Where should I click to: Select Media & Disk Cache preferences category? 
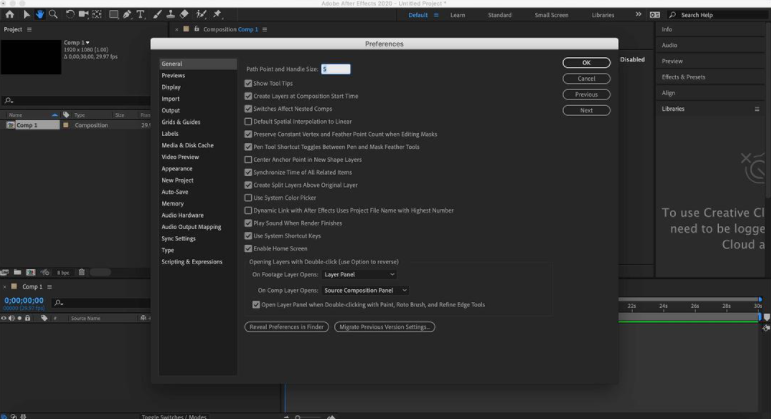click(x=187, y=146)
